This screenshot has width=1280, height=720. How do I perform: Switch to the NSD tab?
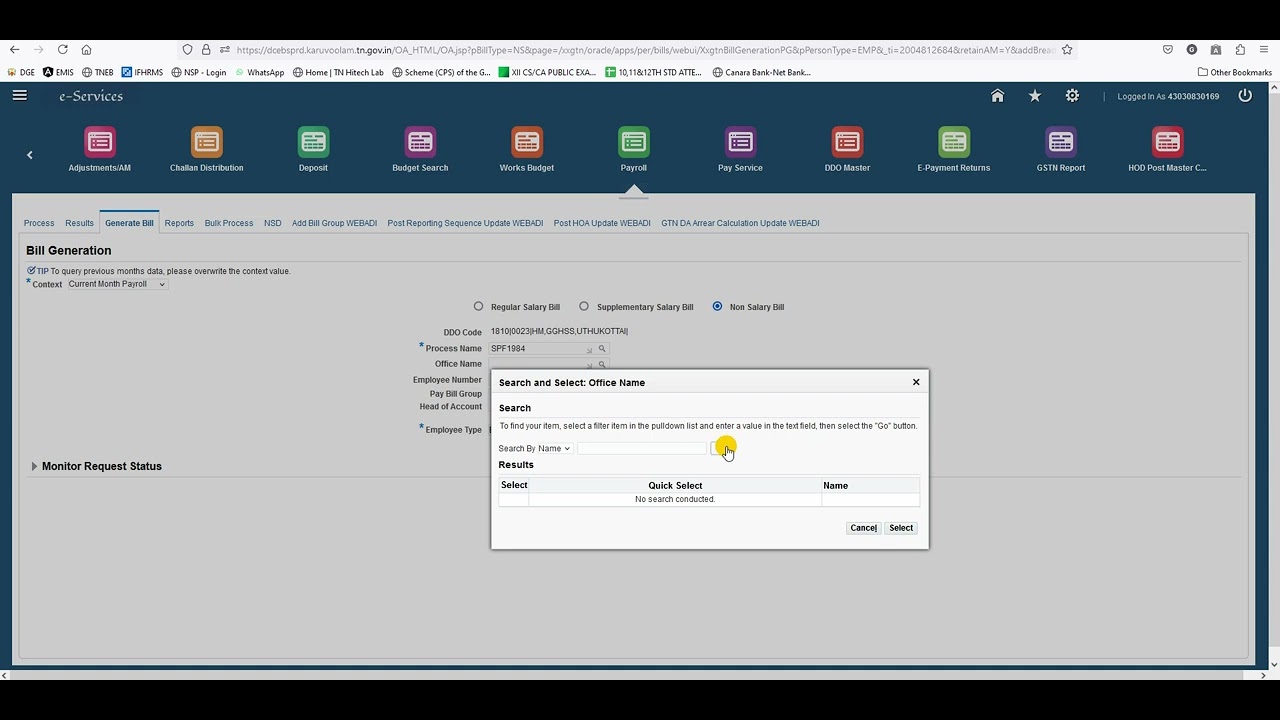click(272, 223)
